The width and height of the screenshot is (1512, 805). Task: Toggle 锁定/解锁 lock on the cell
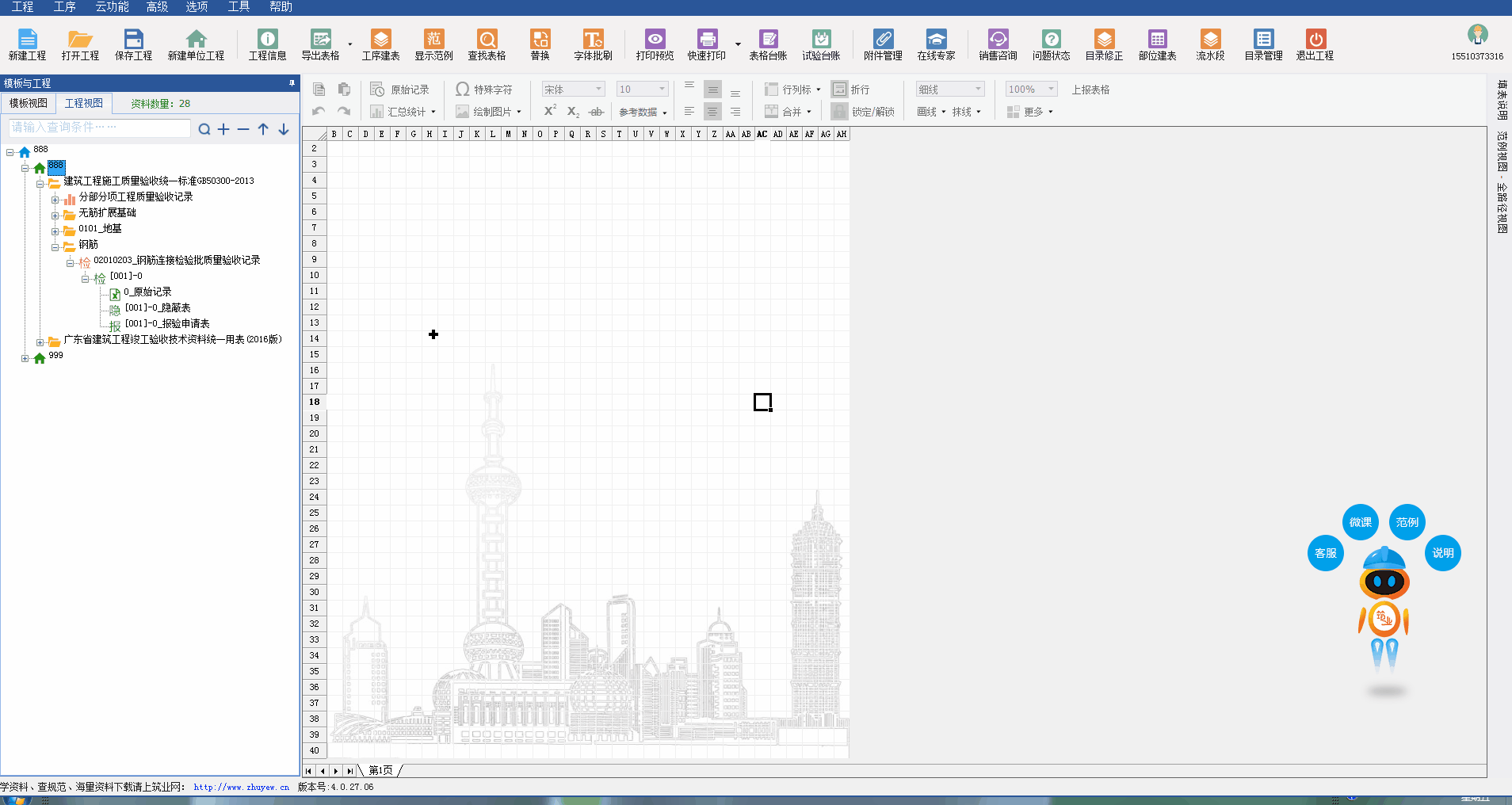click(863, 112)
